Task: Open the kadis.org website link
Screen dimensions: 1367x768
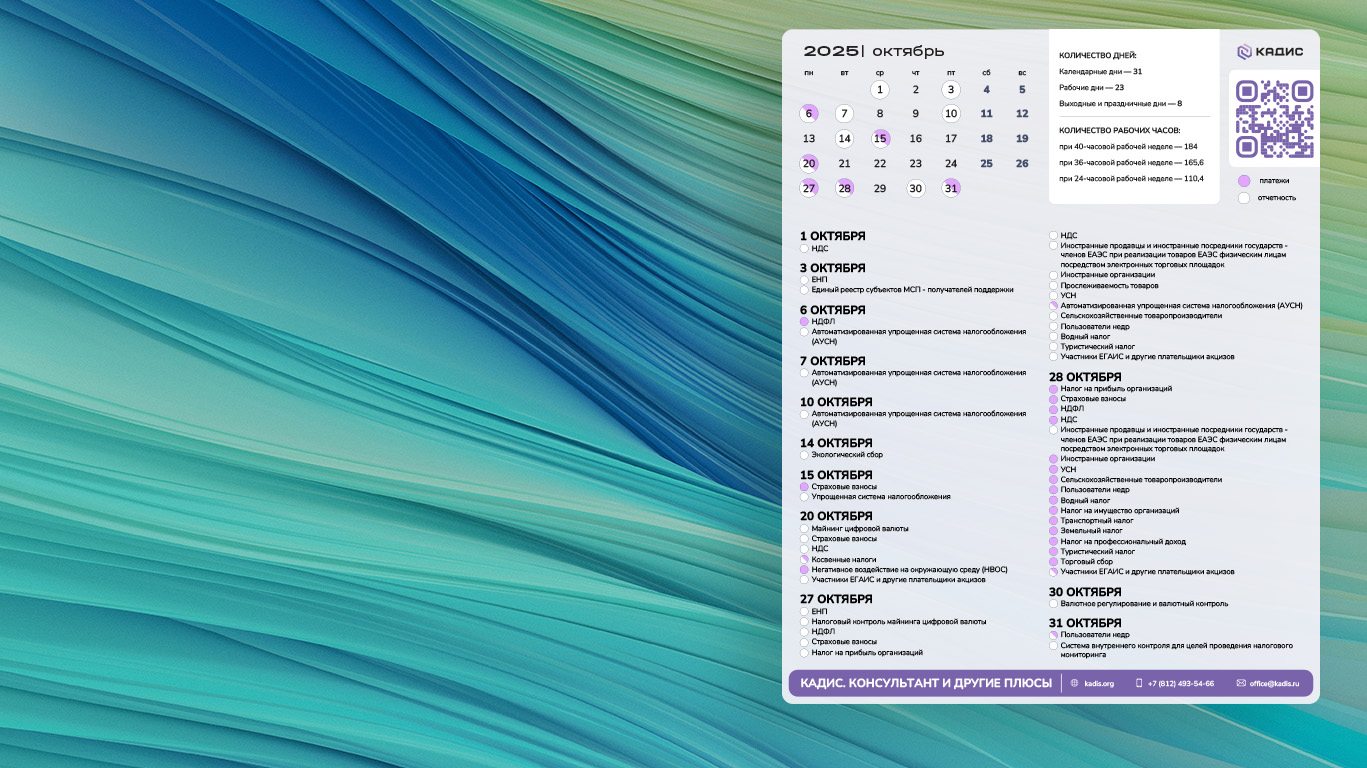Action: pyautogui.click(x=1098, y=683)
